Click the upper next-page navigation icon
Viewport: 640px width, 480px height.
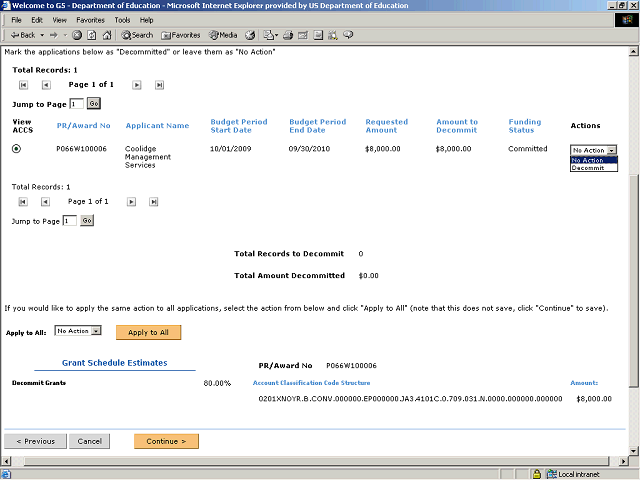point(137,85)
